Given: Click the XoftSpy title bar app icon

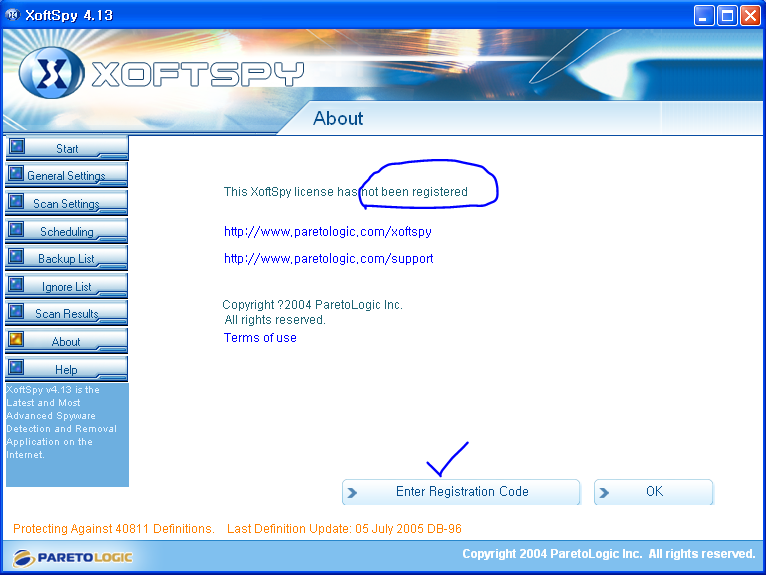Looking at the screenshot, I should tap(13, 15).
